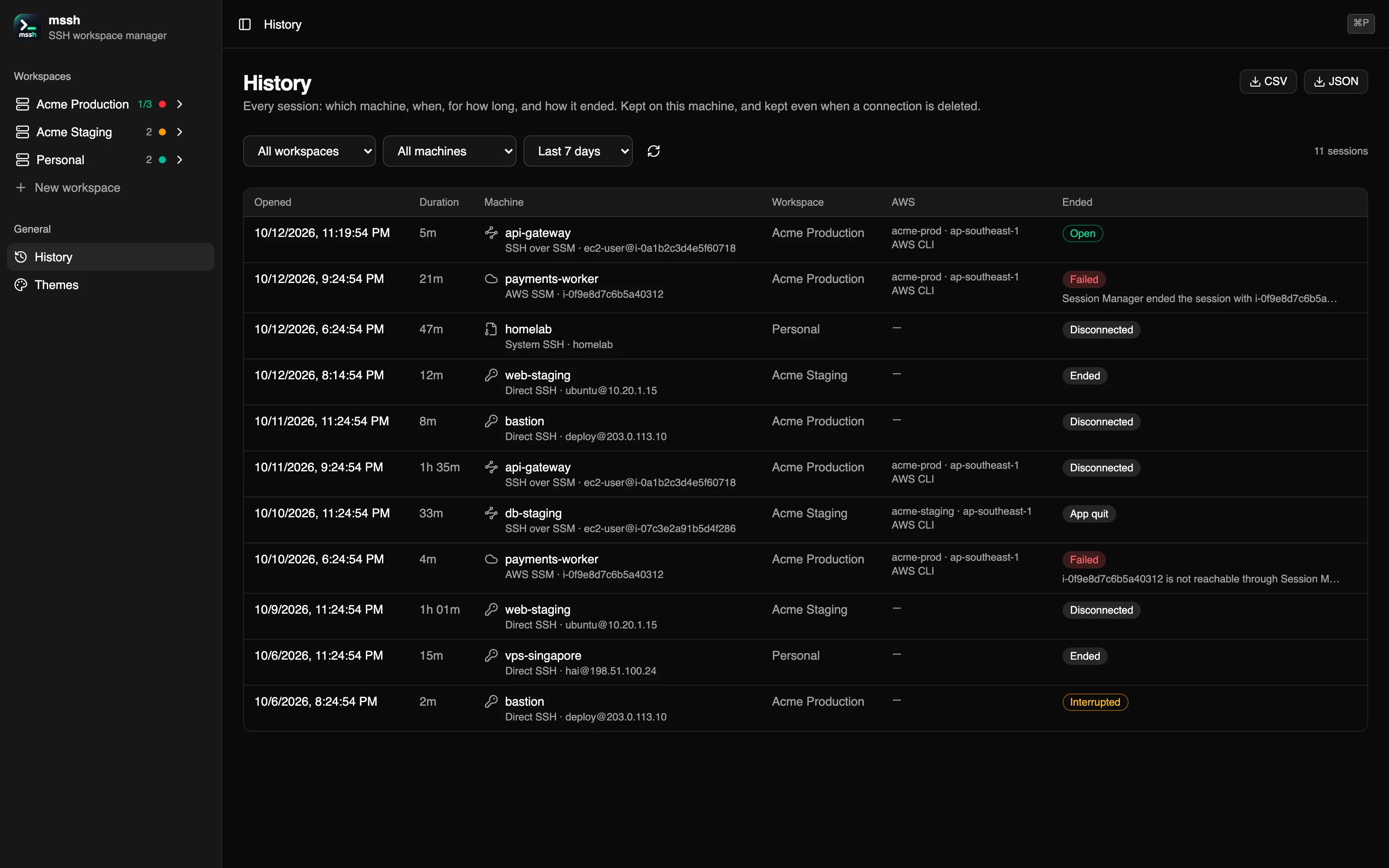This screenshot has height=868, width=1389.
Task: Click the Themes palette icon
Action: click(21, 285)
